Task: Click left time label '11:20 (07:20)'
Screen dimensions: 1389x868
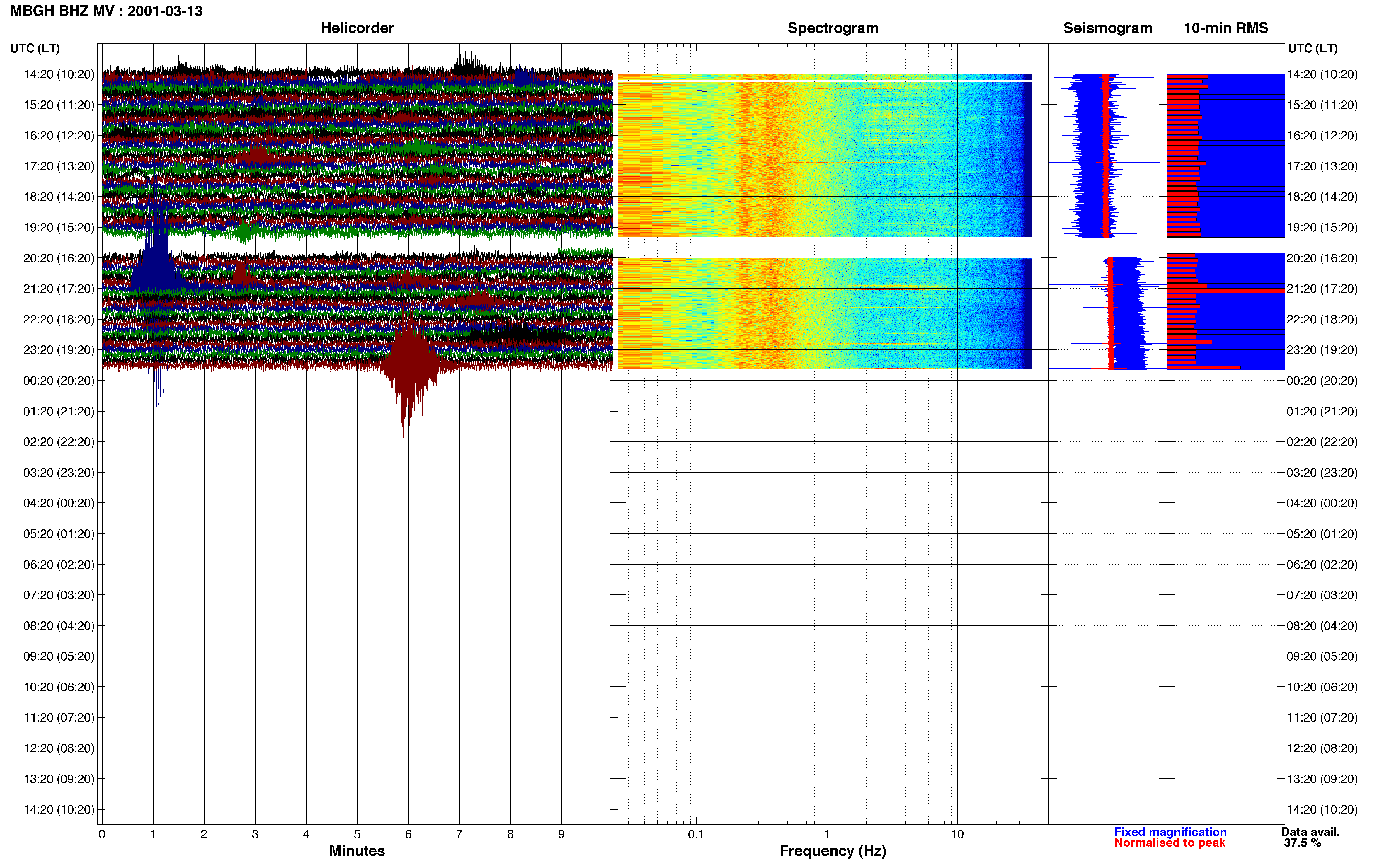Action: point(59,718)
